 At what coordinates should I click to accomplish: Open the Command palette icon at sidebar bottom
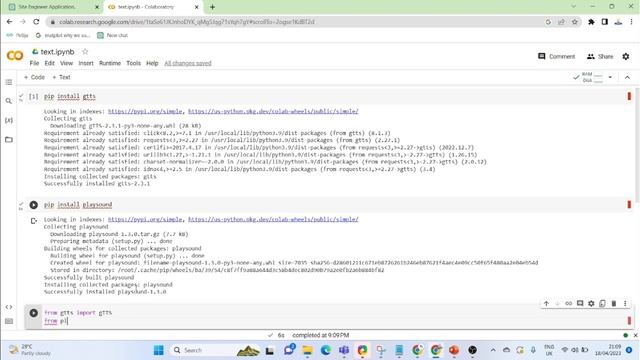tap(9, 321)
